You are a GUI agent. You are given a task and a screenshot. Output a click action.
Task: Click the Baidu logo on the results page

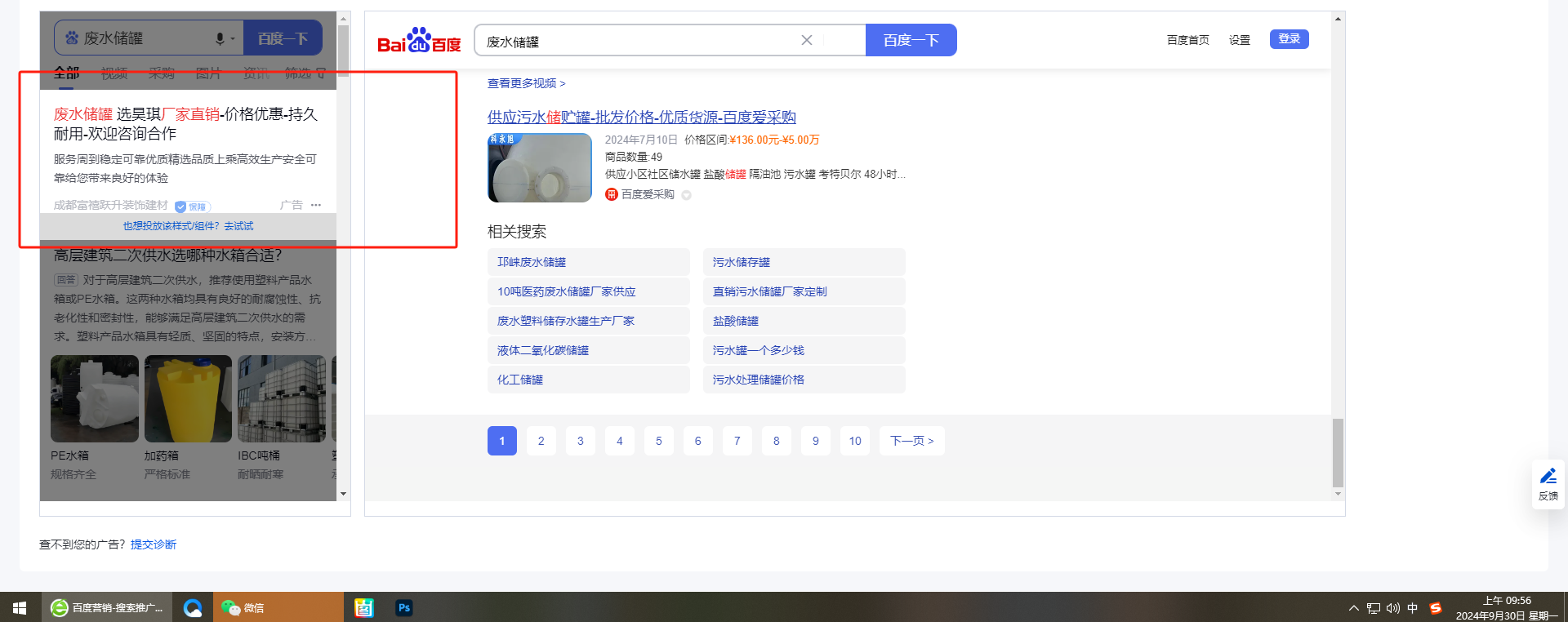[x=419, y=40]
